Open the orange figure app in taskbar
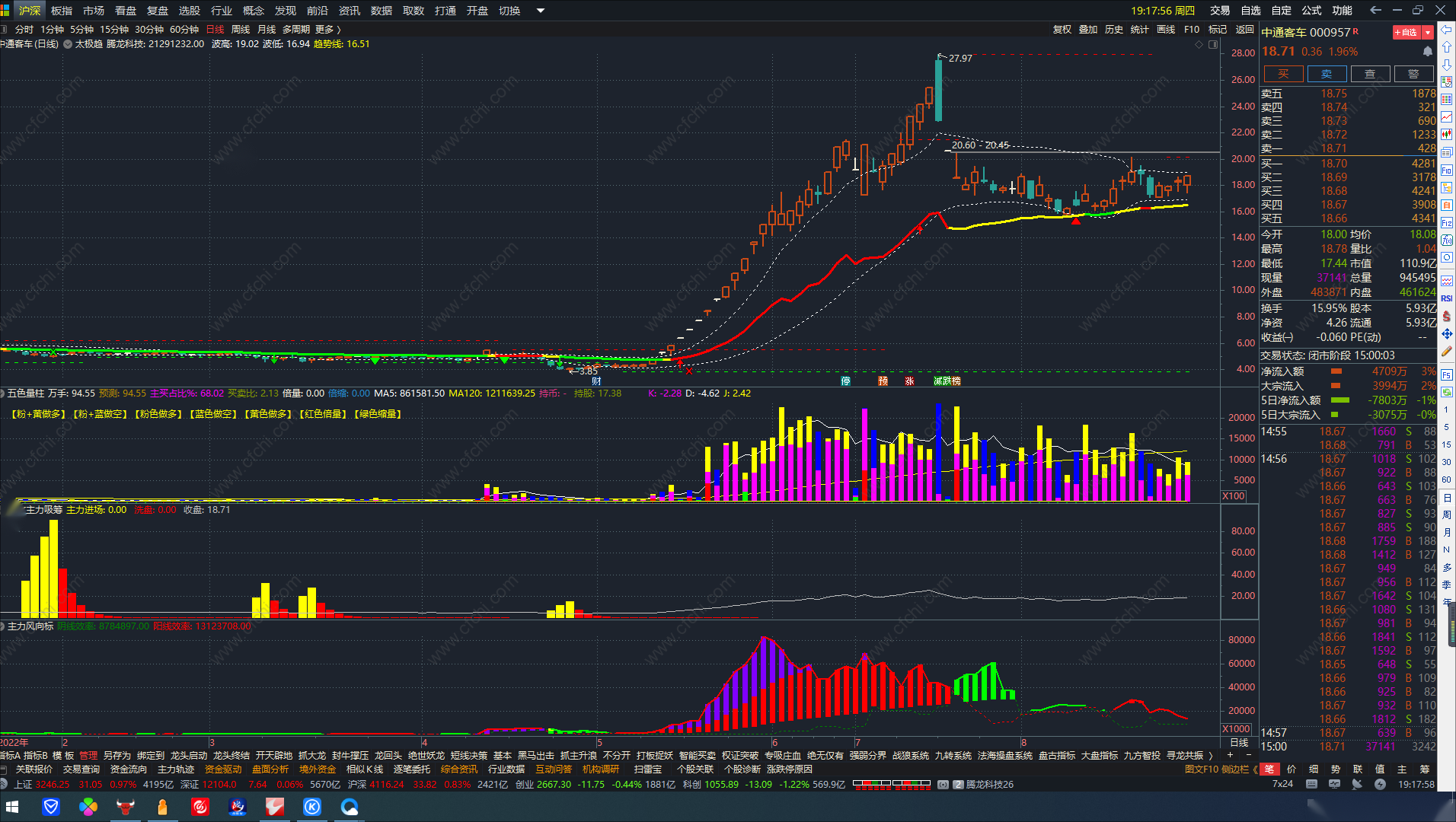This screenshot has height=822, width=1456. 162,807
